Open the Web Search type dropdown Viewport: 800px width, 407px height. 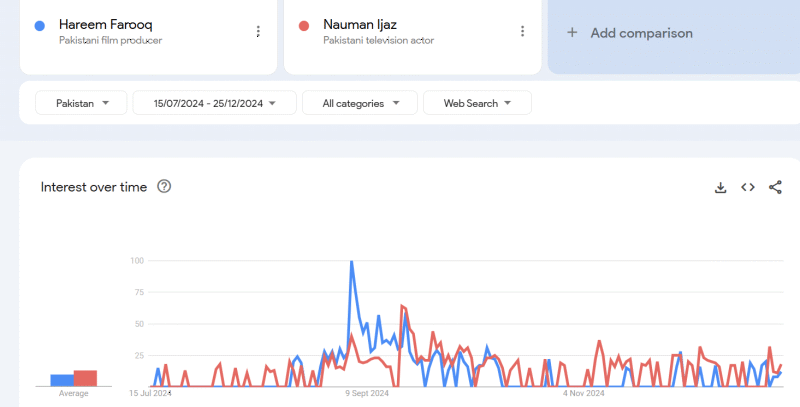(x=477, y=103)
